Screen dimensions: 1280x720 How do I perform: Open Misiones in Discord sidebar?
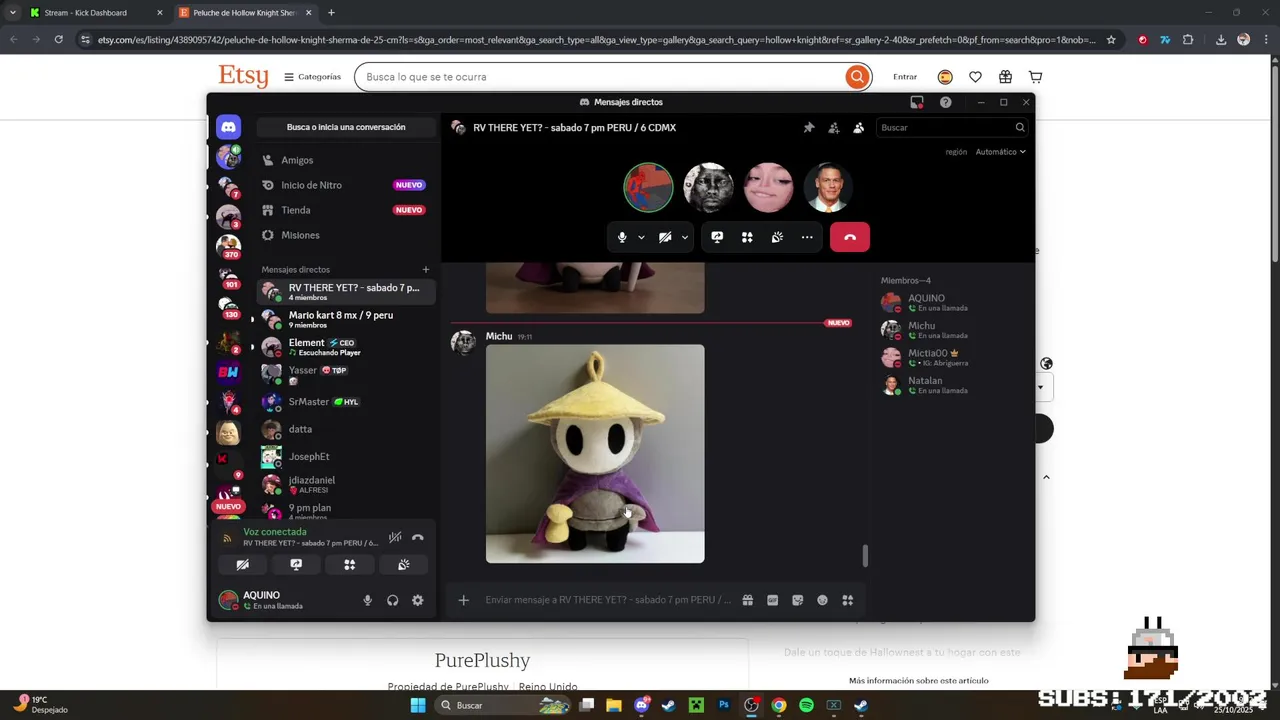pyautogui.click(x=346, y=235)
